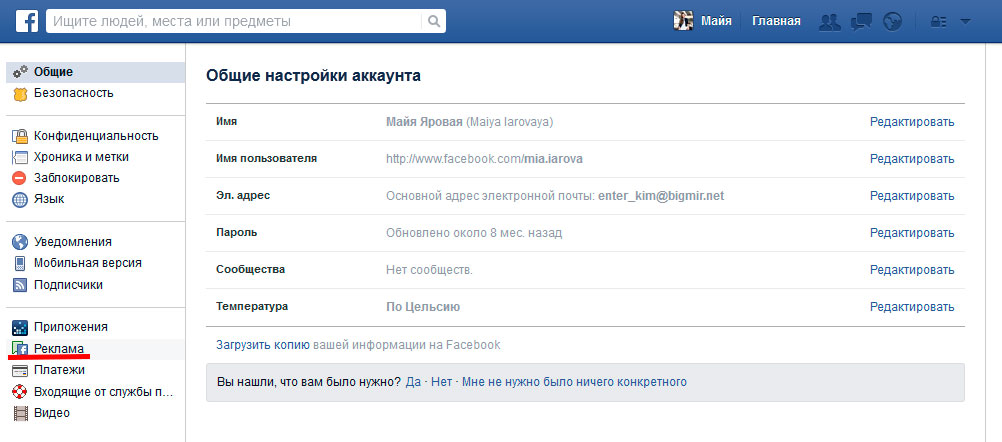
Task: Open Безопасность settings section
Action: [x=73, y=93]
